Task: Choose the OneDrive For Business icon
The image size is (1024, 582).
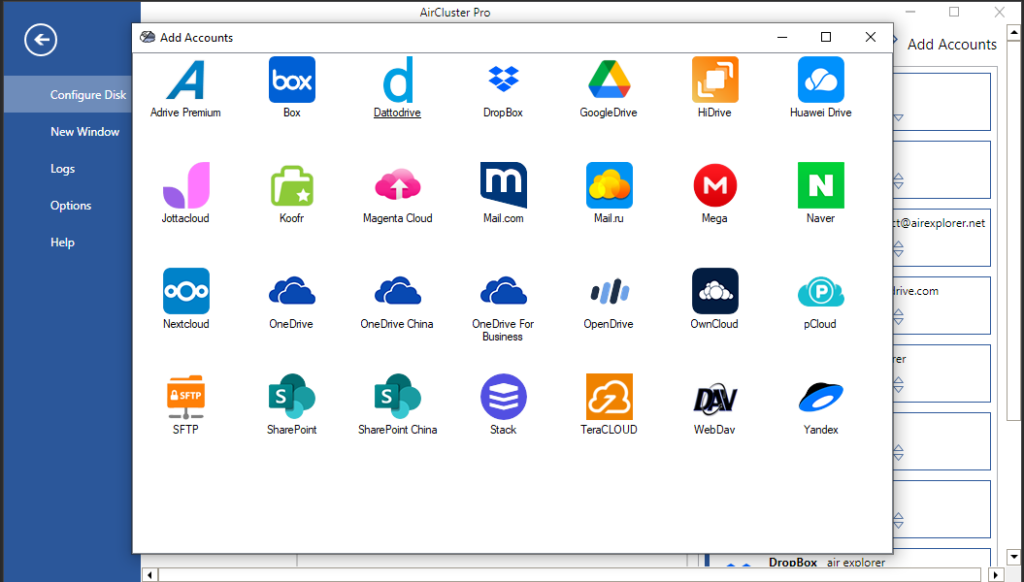Action: pos(504,291)
